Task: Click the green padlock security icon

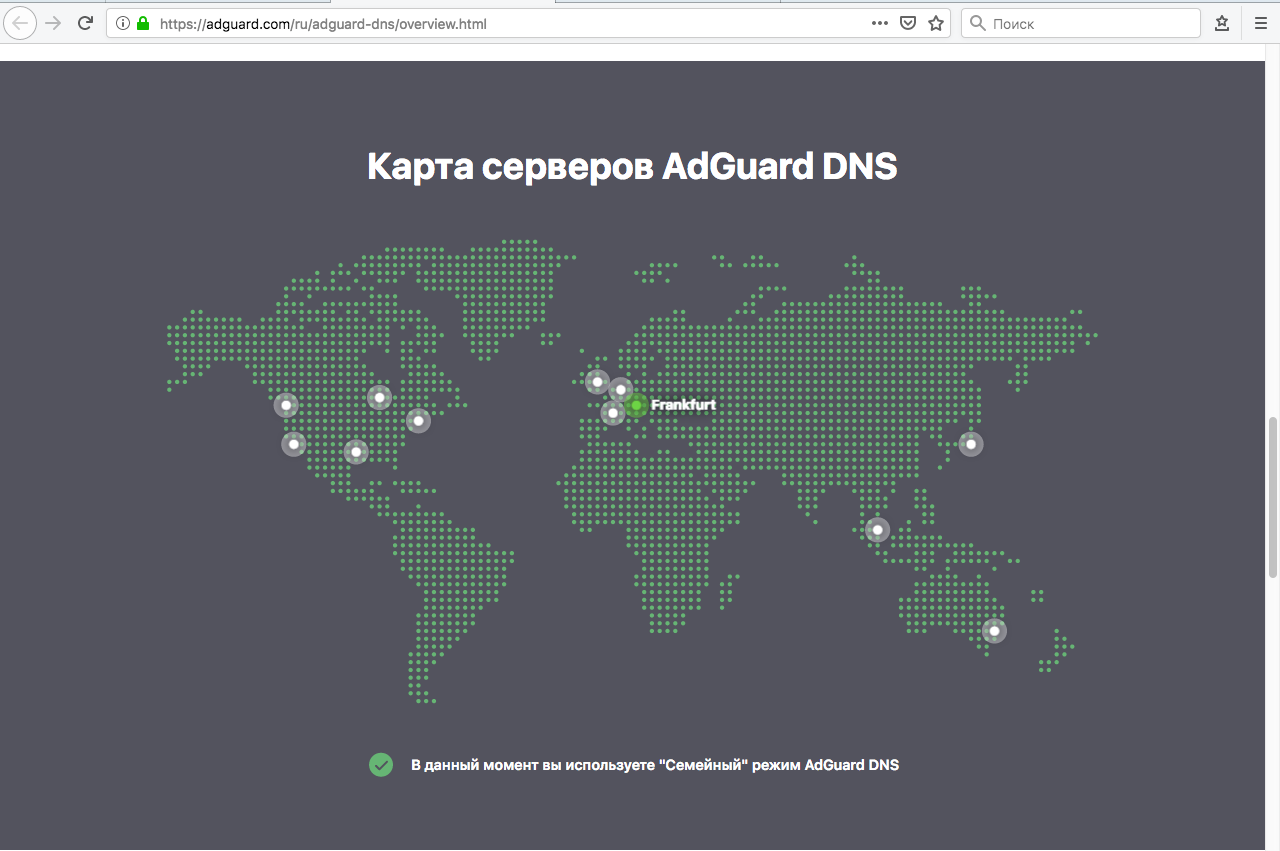Action: pos(143,23)
